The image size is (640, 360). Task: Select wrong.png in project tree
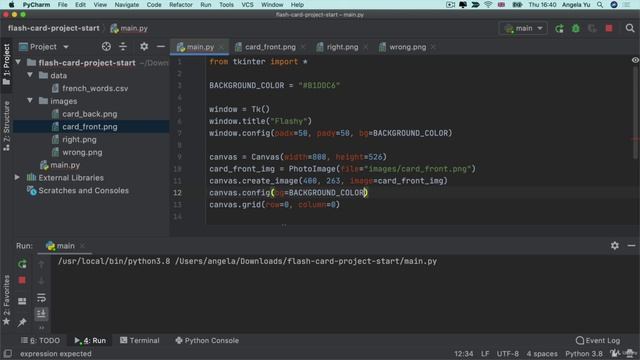point(82,152)
